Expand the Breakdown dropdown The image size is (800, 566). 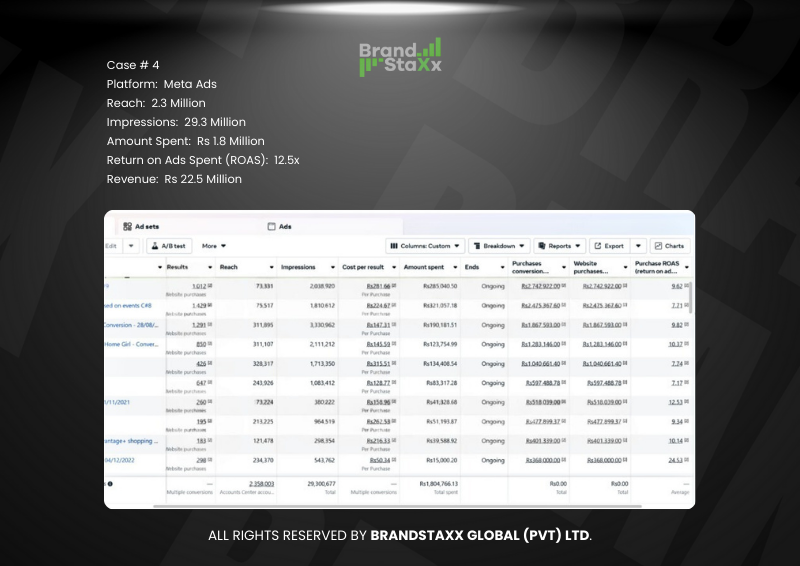497,246
